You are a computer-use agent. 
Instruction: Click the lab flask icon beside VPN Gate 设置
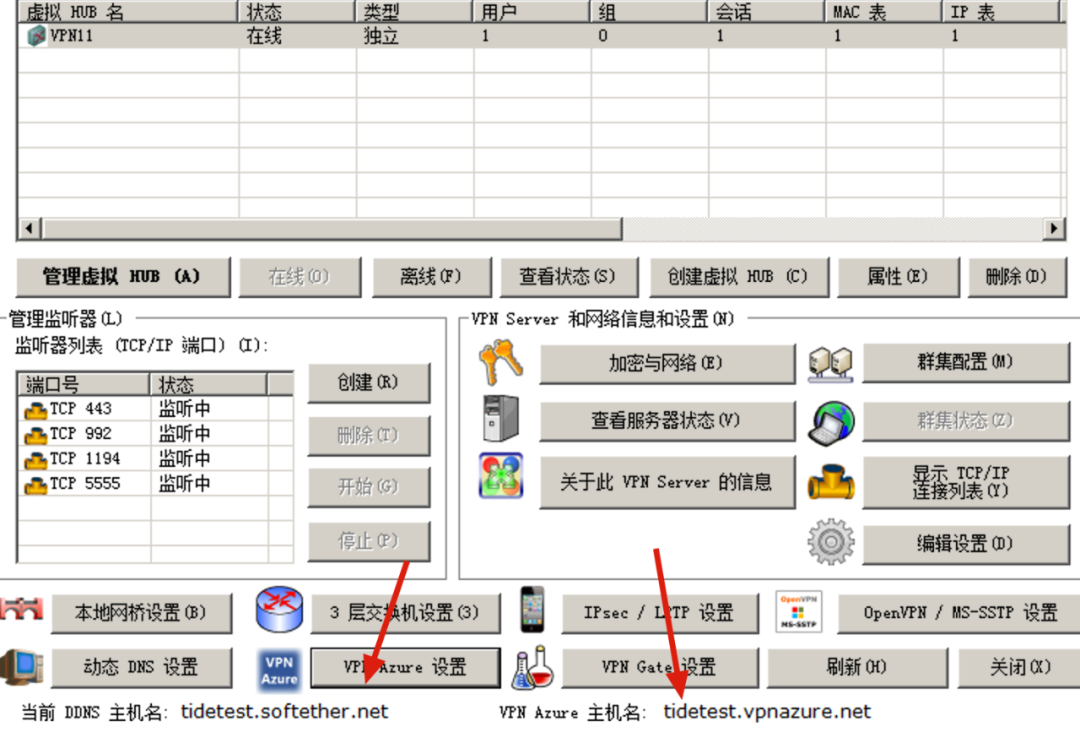tap(532, 667)
